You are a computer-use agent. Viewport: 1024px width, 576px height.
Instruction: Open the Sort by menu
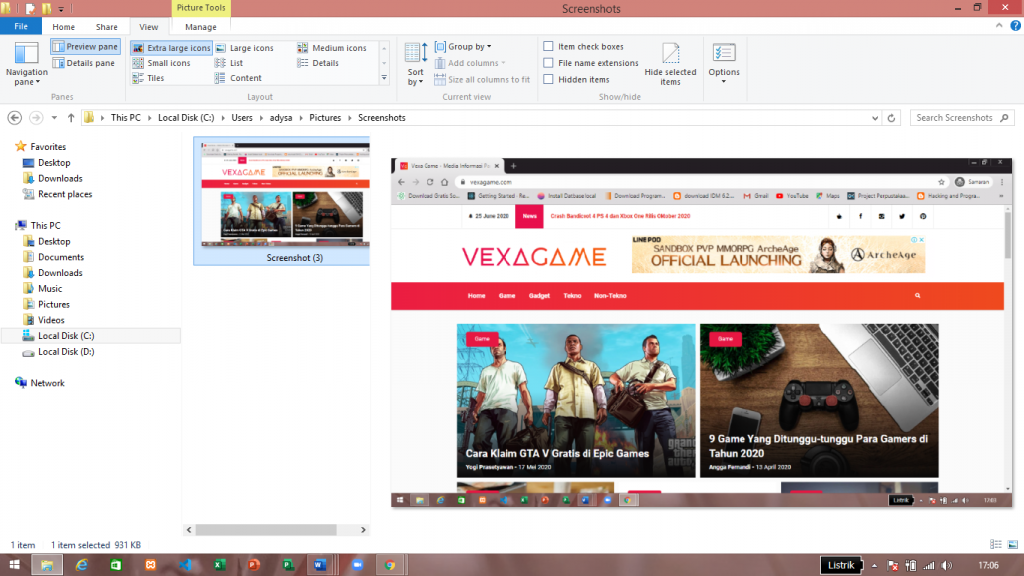[416, 64]
